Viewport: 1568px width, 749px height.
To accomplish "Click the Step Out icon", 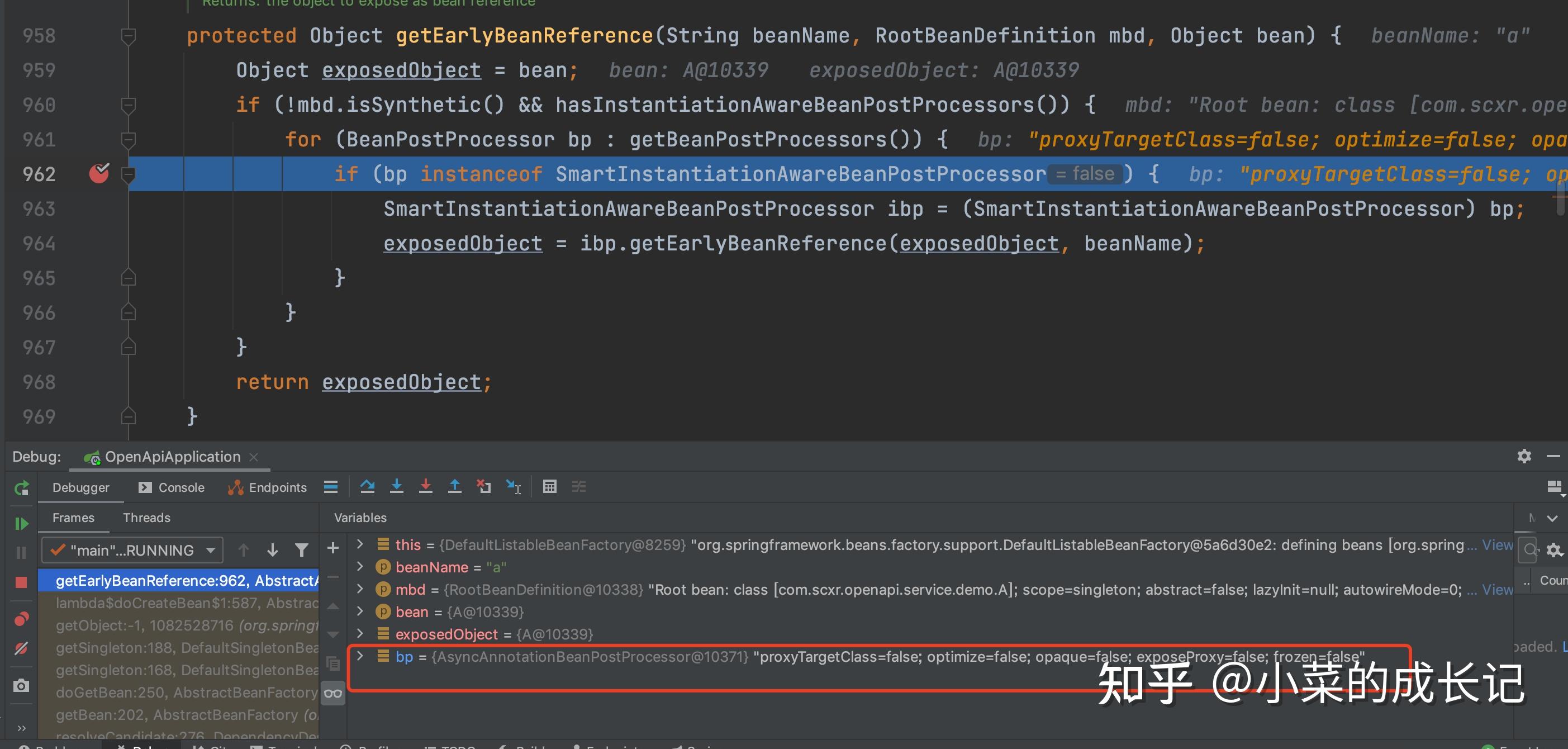I will coord(454,486).
